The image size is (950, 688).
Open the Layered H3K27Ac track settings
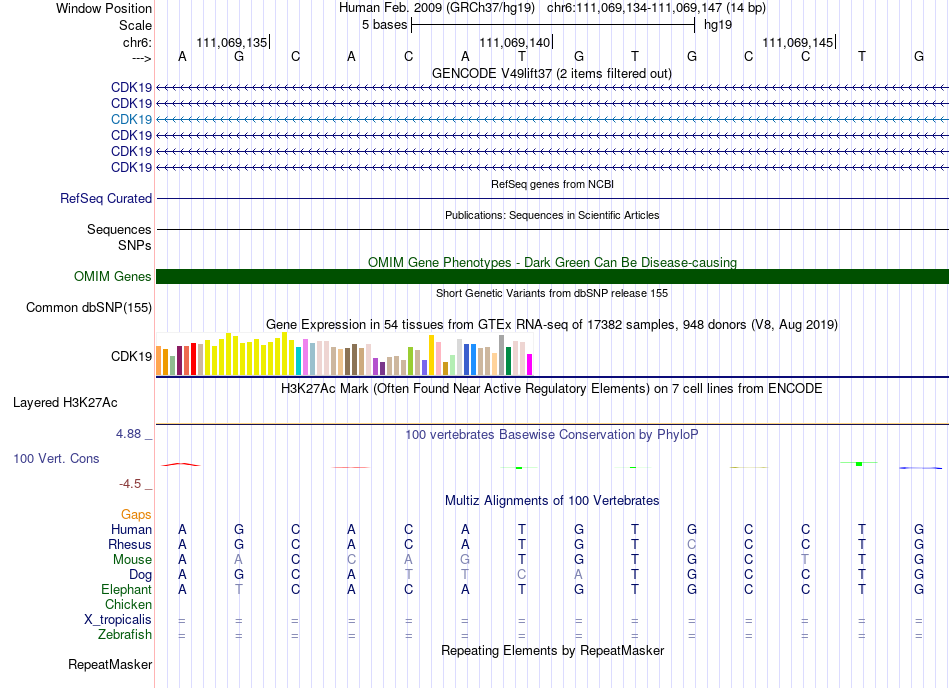click(65, 403)
